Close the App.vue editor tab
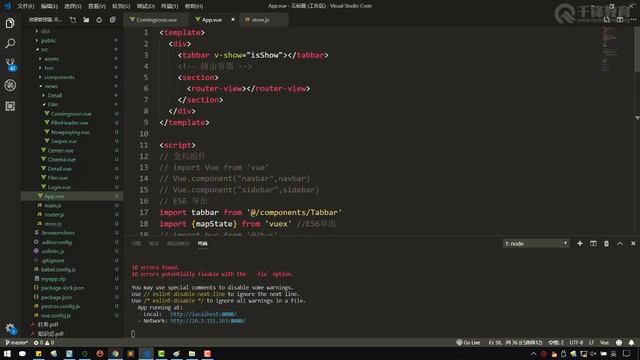 coord(233,20)
